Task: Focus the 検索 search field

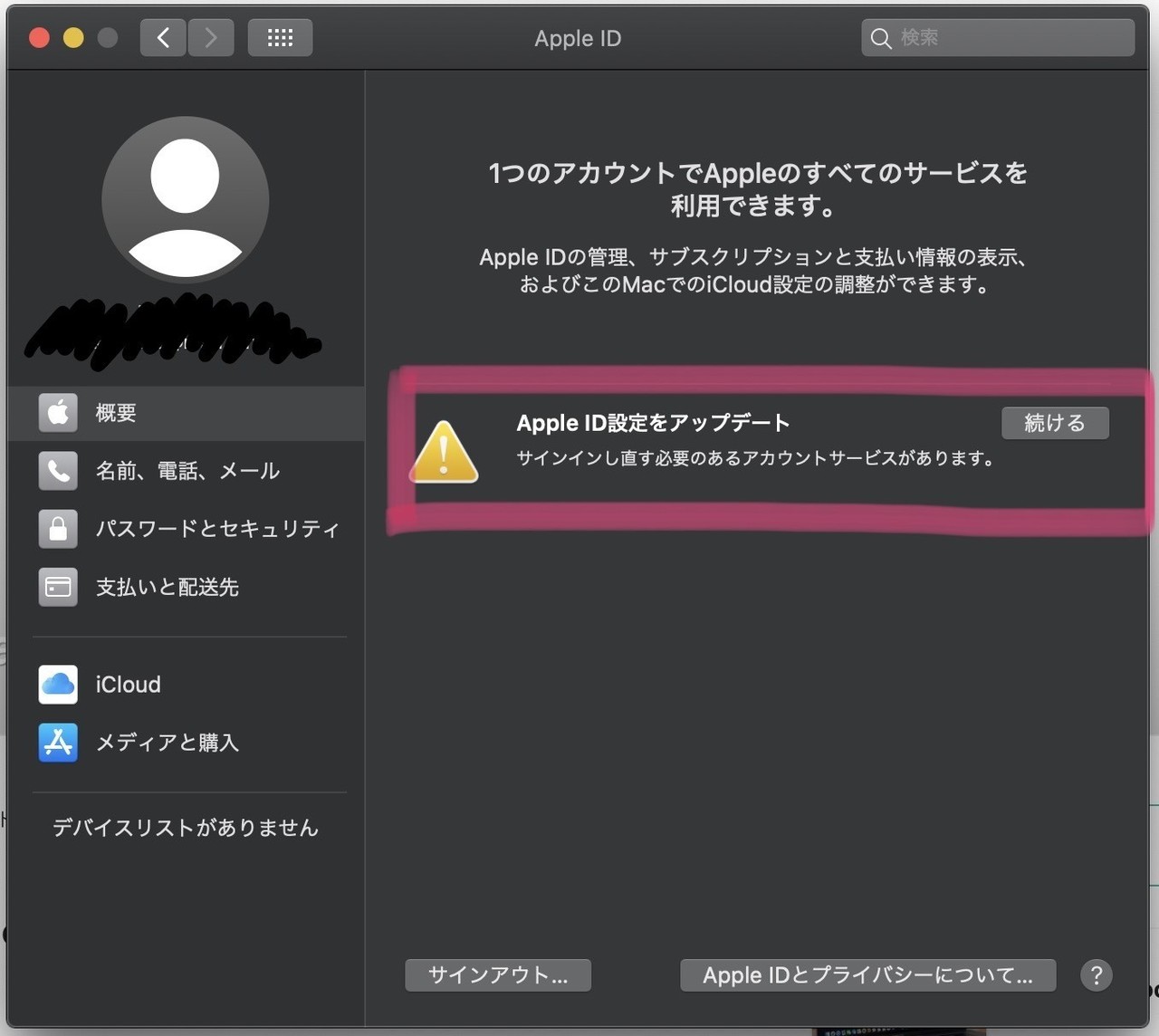Action: (x=998, y=38)
